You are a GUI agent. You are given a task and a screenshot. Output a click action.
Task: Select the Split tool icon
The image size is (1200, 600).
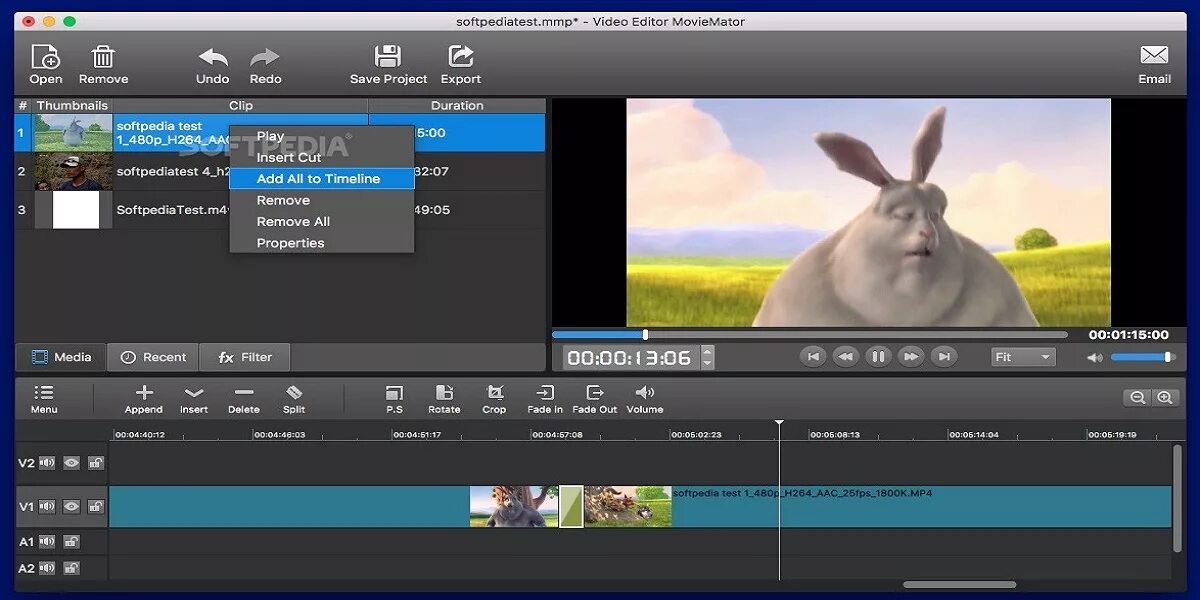(x=294, y=393)
